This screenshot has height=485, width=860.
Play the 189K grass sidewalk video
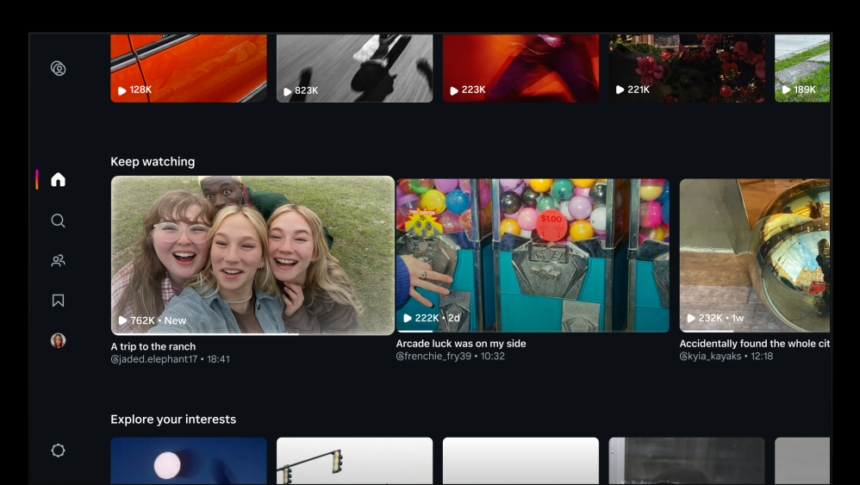[802, 68]
